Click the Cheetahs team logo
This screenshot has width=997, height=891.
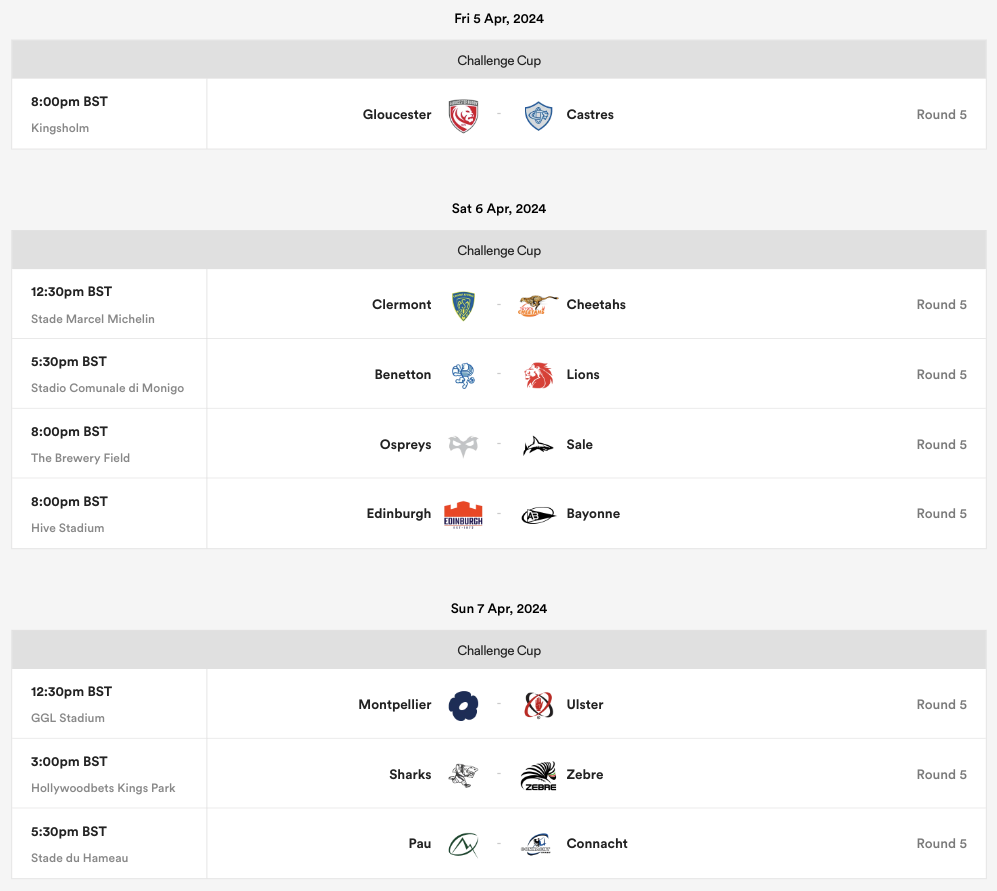pos(538,305)
